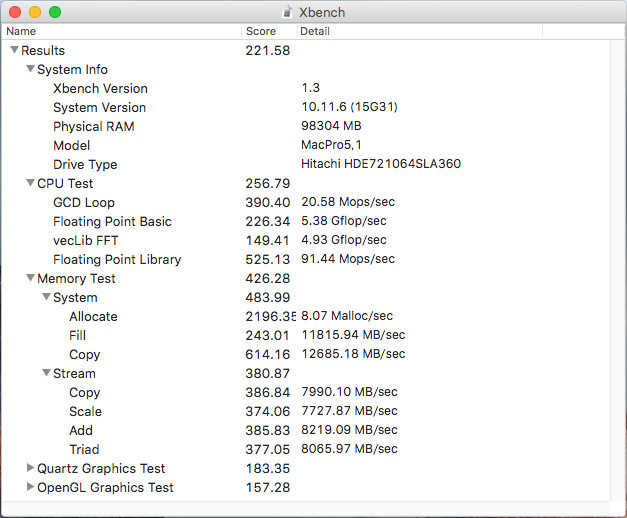Select the Drive Type row
The width and height of the screenshot is (627, 518).
pyautogui.click(x=85, y=164)
